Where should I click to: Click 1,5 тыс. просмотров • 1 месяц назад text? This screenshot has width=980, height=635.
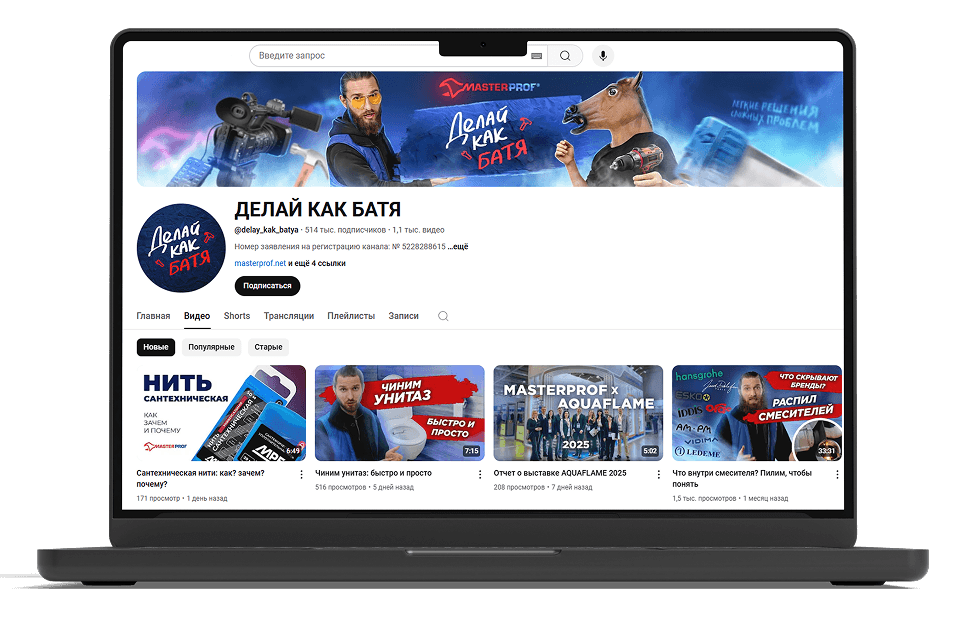pyautogui.click(x=730, y=499)
